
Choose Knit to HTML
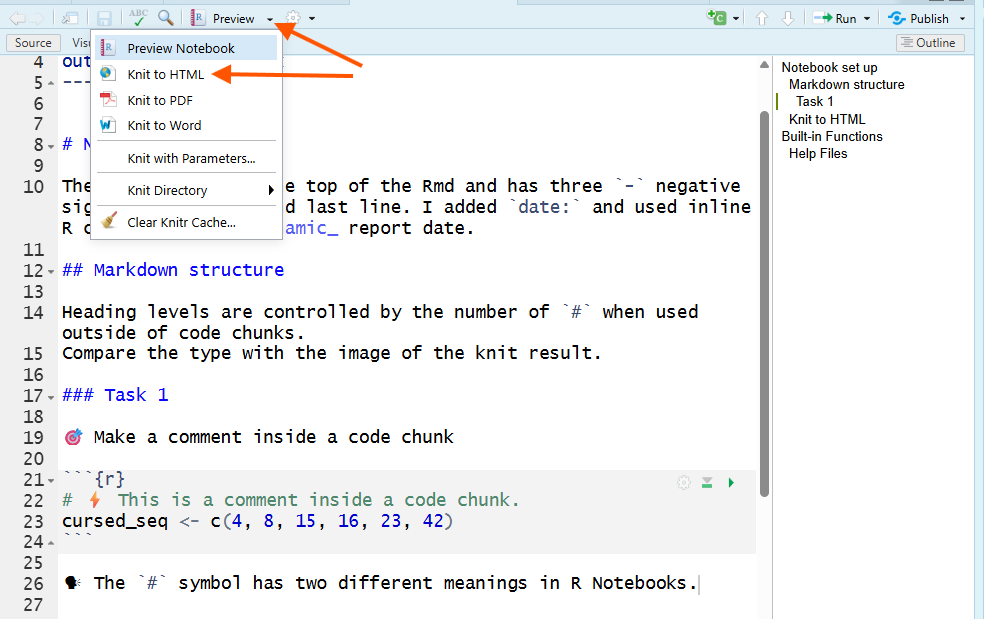[x=187, y=74]
